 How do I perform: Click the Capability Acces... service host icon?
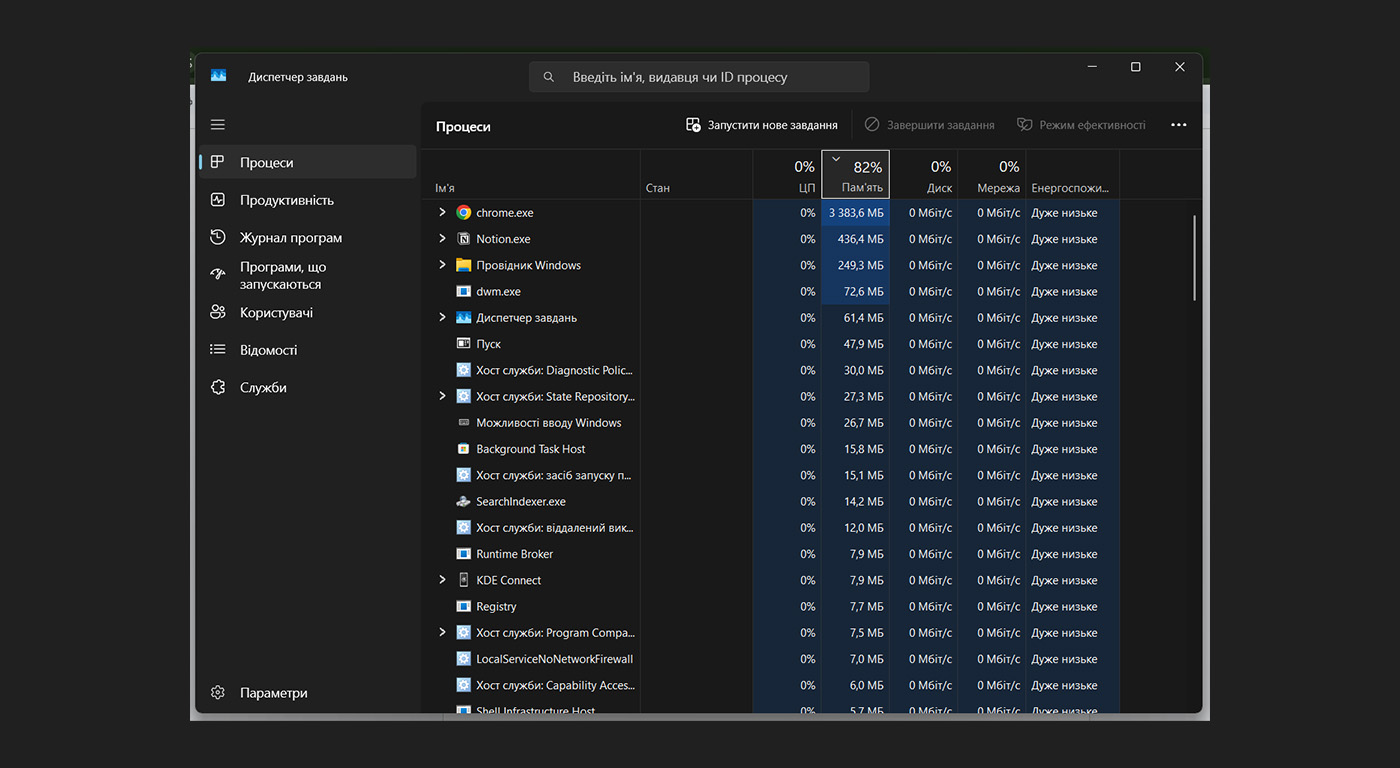pos(463,685)
